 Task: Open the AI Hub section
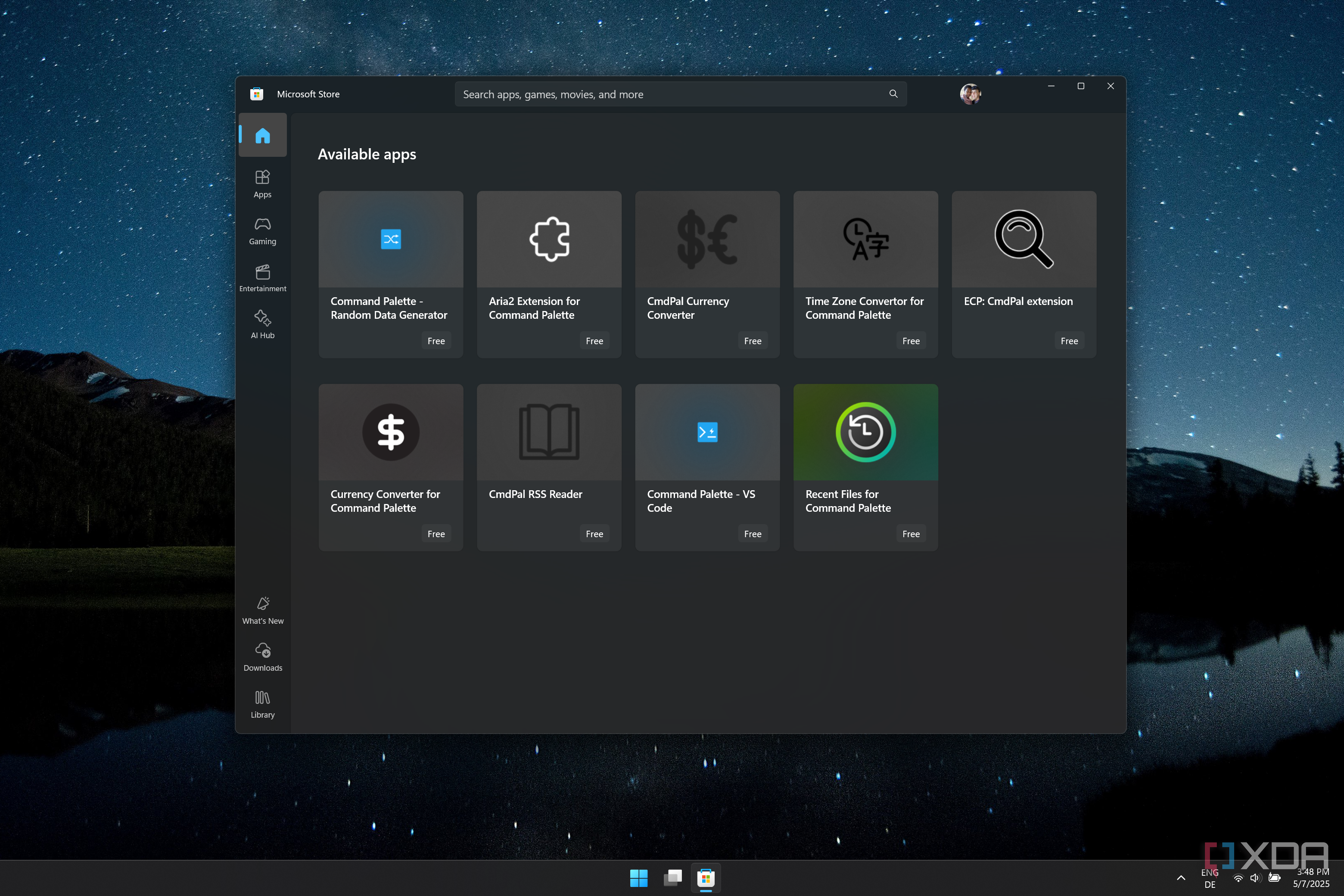(262, 324)
